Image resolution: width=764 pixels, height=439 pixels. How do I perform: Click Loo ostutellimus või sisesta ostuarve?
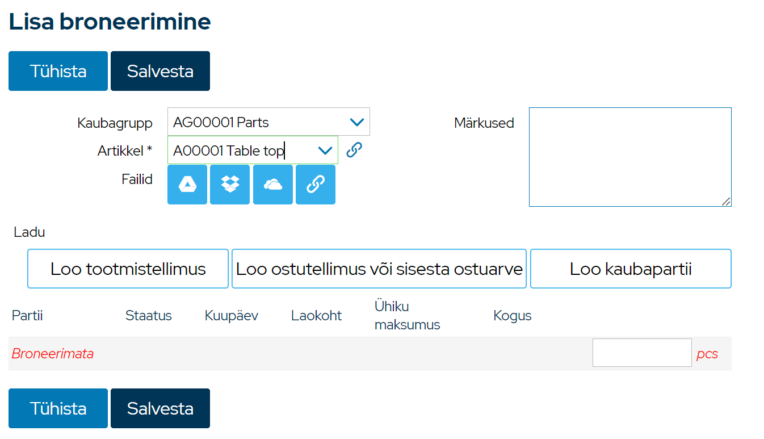[379, 269]
